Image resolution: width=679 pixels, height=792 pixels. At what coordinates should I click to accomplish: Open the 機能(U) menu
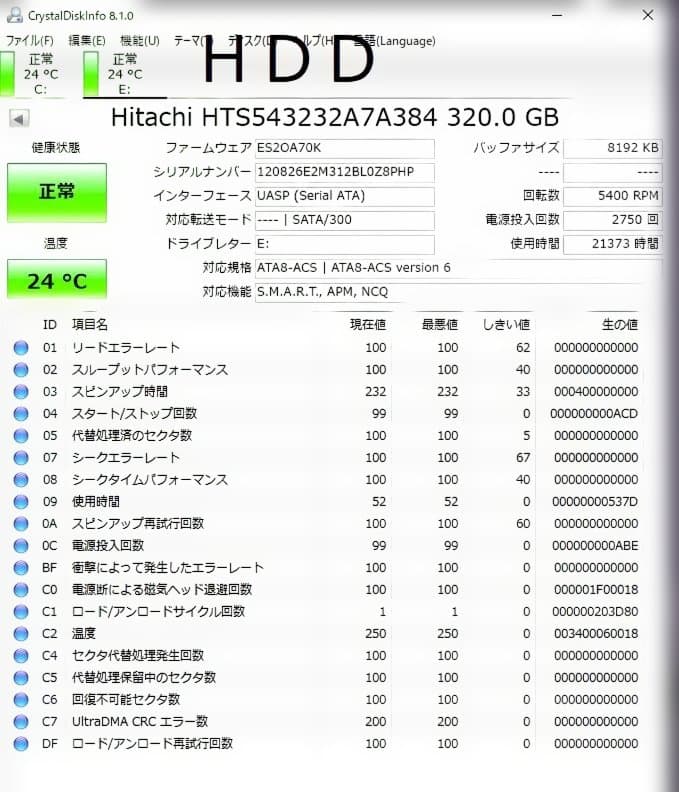140,41
